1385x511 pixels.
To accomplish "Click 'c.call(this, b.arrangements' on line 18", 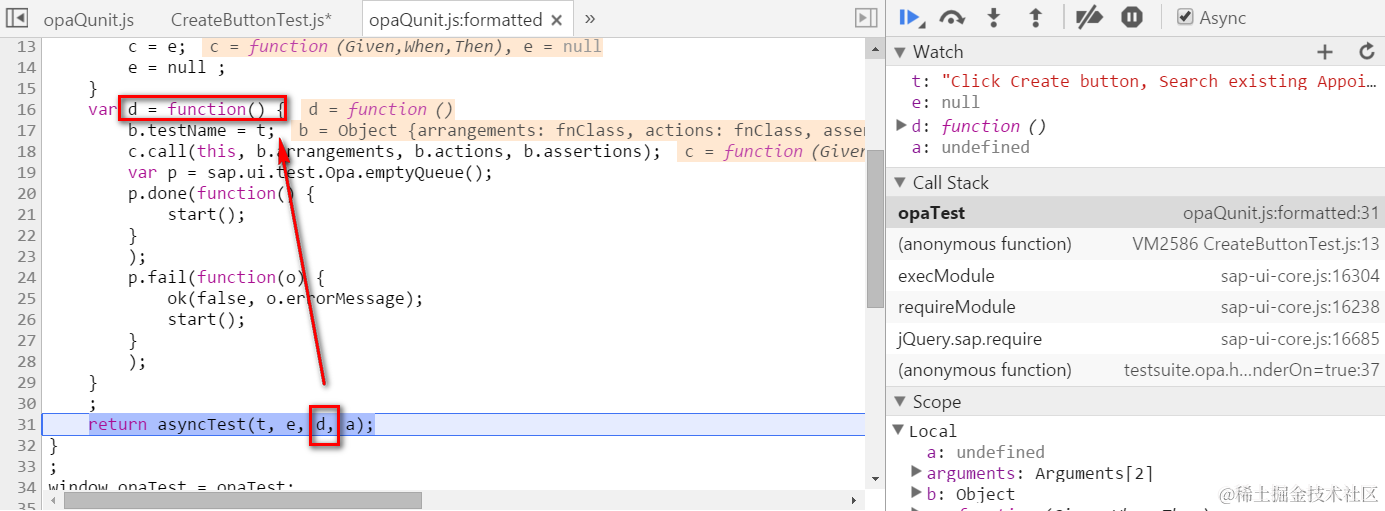I will [x=261, y=151].
